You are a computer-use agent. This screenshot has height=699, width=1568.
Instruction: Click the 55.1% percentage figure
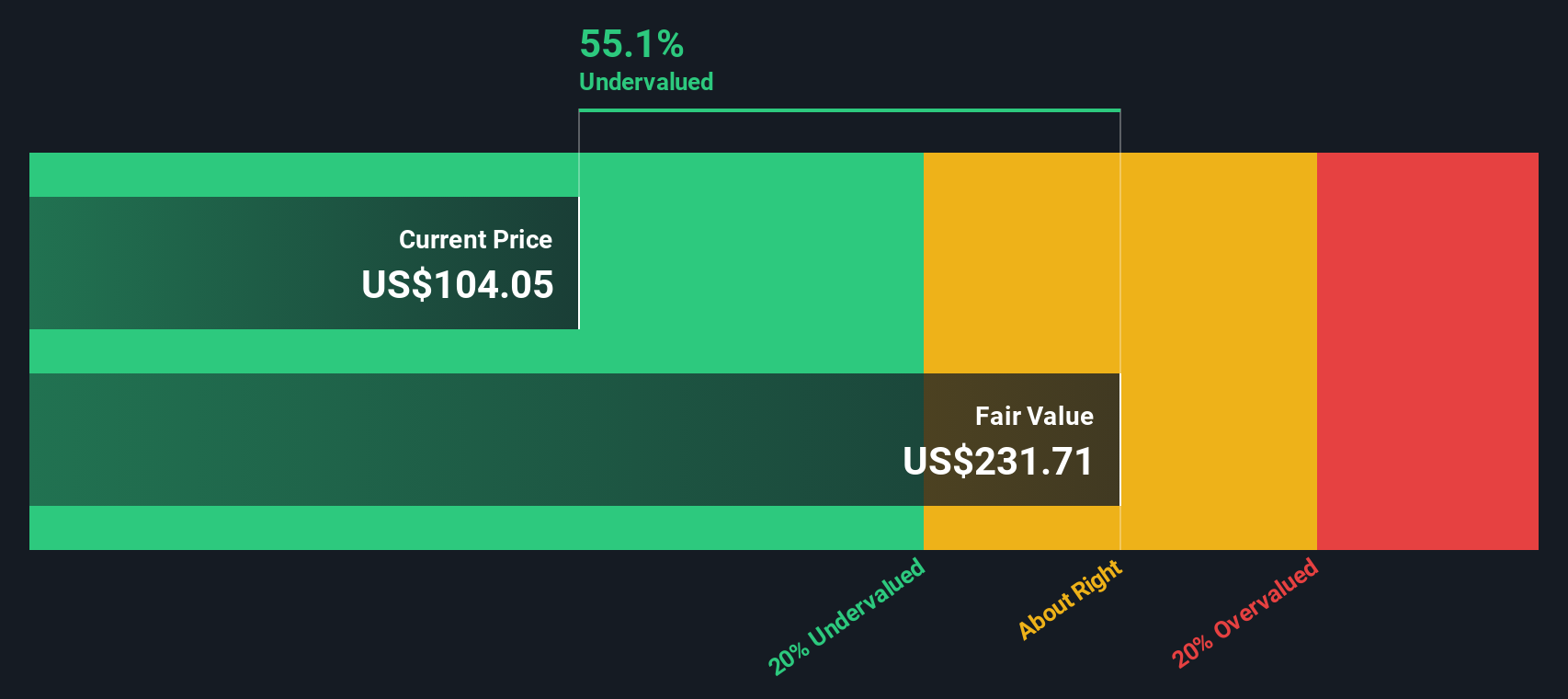(x=631, y=44)
